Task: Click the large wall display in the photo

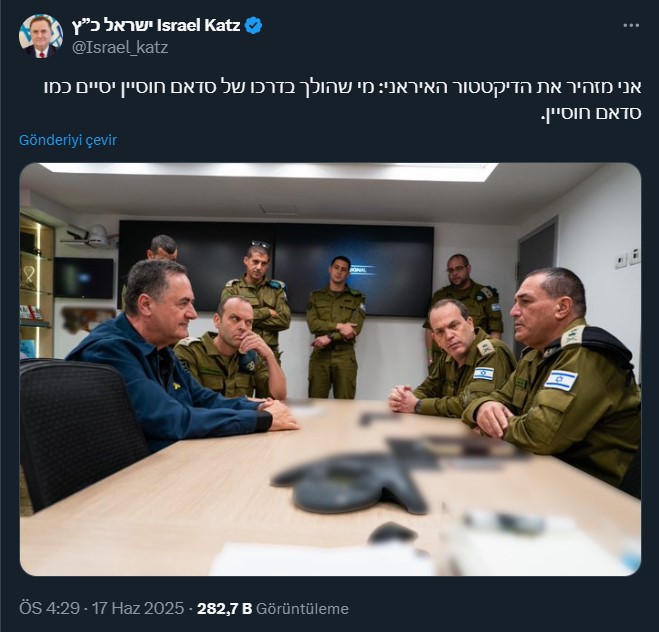Action: click(276, 268)
